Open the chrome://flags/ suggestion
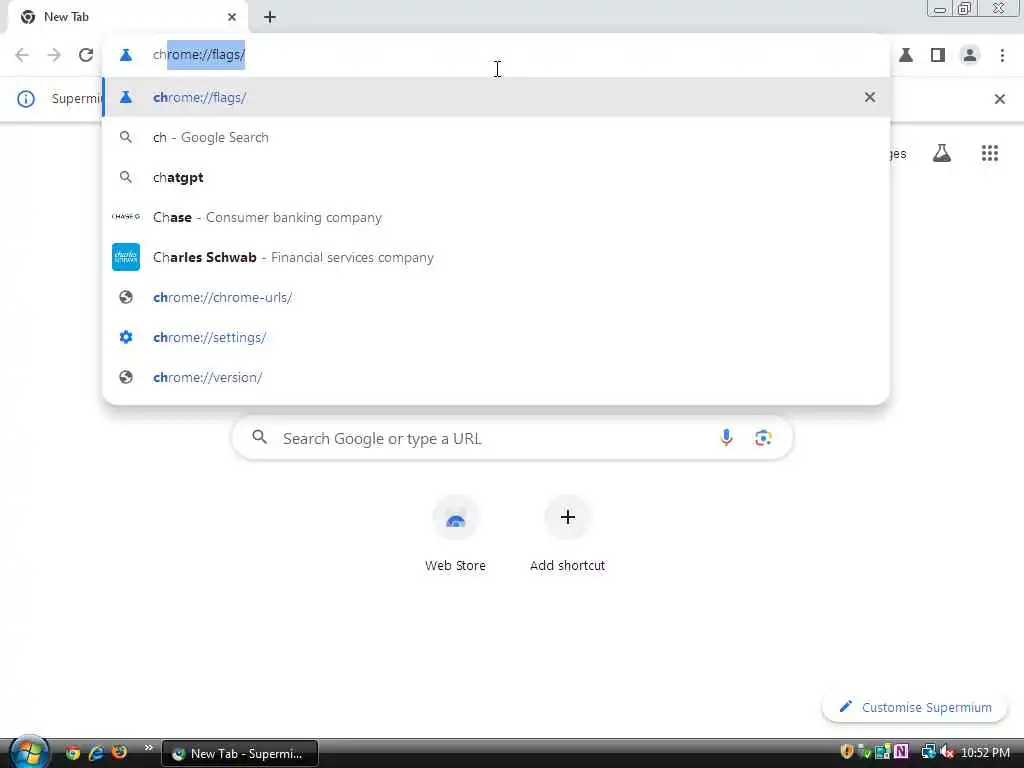1024x768 pixels. coord(496,97)
